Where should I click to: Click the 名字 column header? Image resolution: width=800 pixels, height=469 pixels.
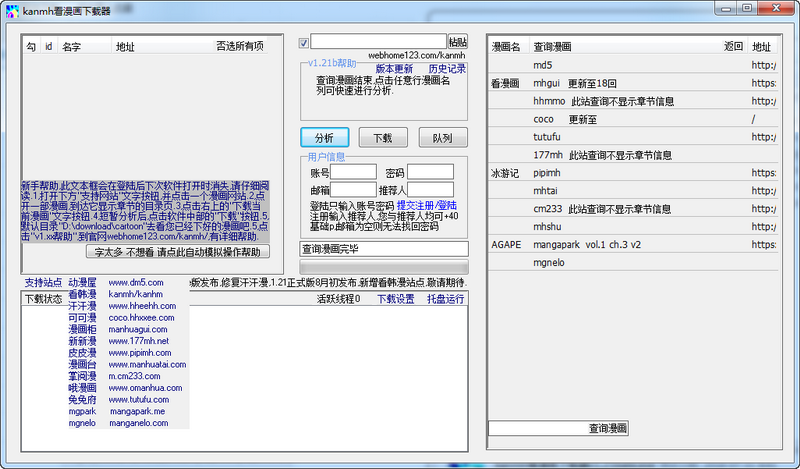[84, 46]
